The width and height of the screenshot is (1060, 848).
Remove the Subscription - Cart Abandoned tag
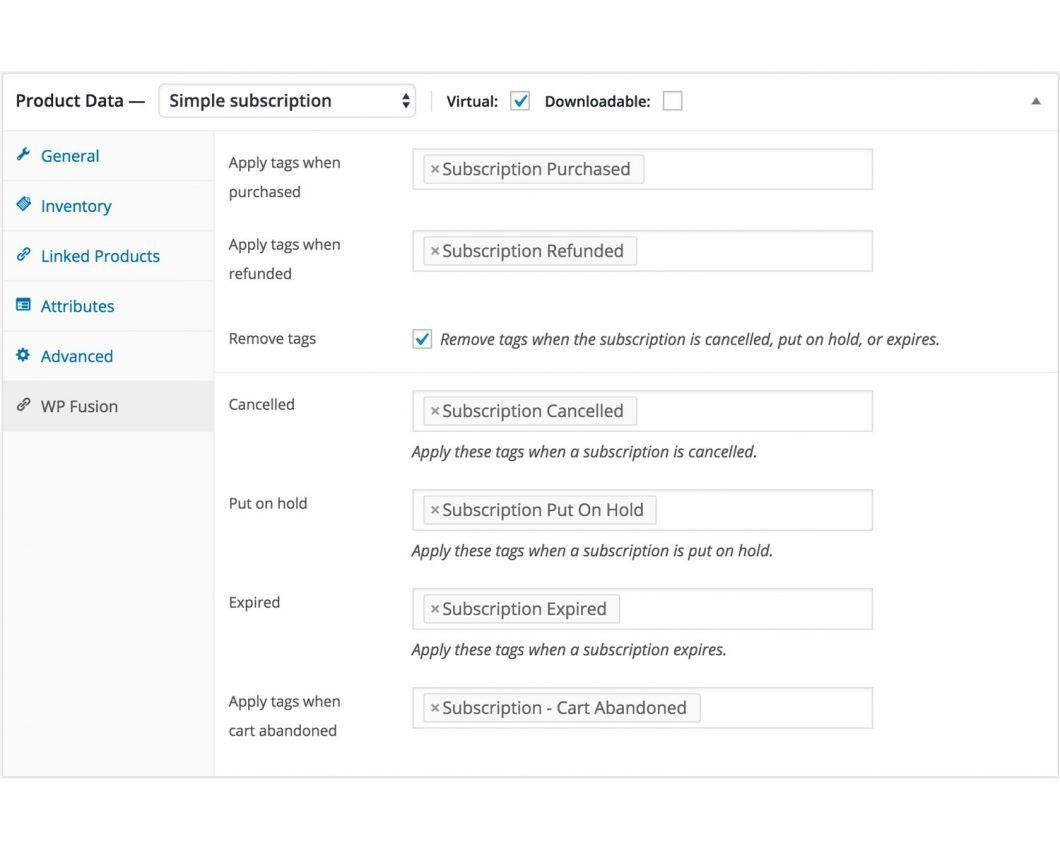[x=435, y=709]
